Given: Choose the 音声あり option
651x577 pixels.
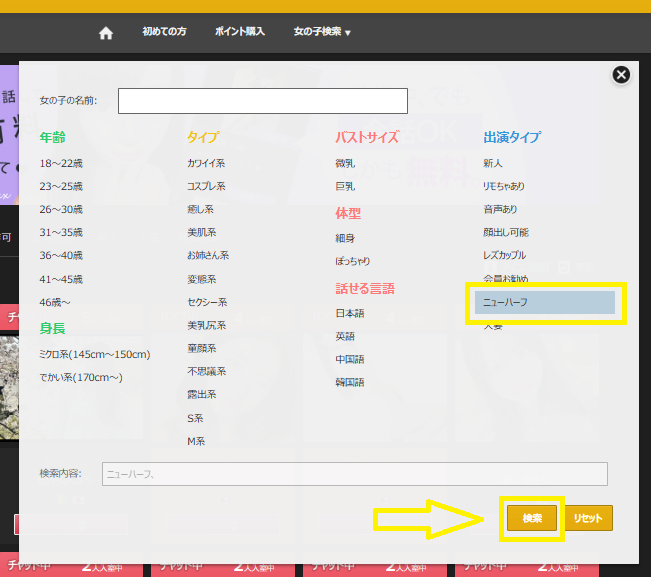Looking at the screenshot, I should pos(502,209).
